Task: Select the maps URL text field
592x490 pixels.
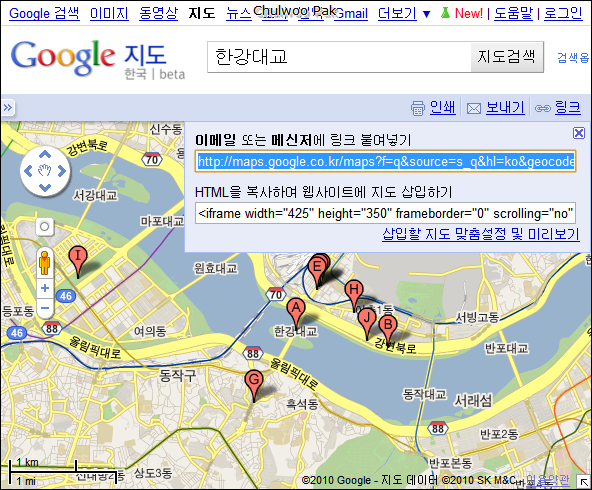Action: click(385, 162)
